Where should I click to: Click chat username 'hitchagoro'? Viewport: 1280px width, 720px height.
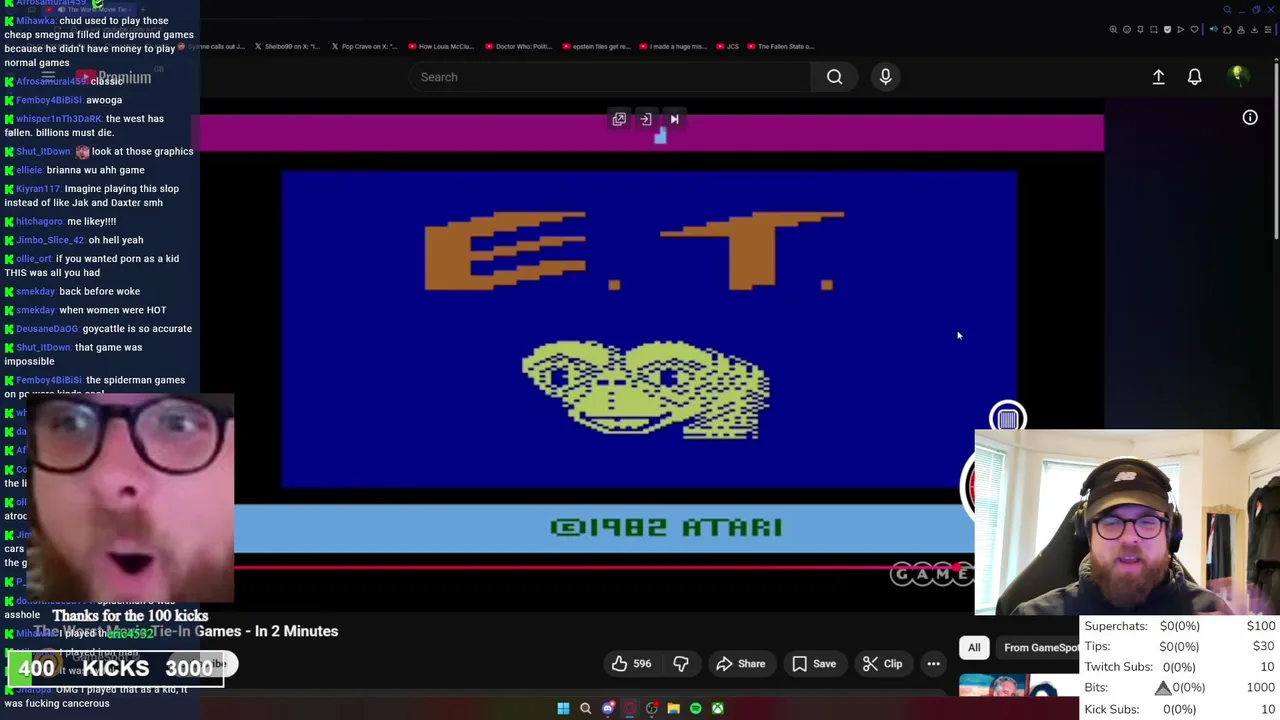[39, 221]
